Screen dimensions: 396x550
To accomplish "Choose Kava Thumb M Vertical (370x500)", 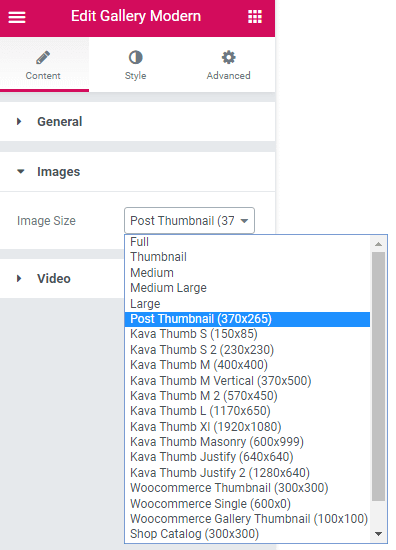I will point(247,381).
